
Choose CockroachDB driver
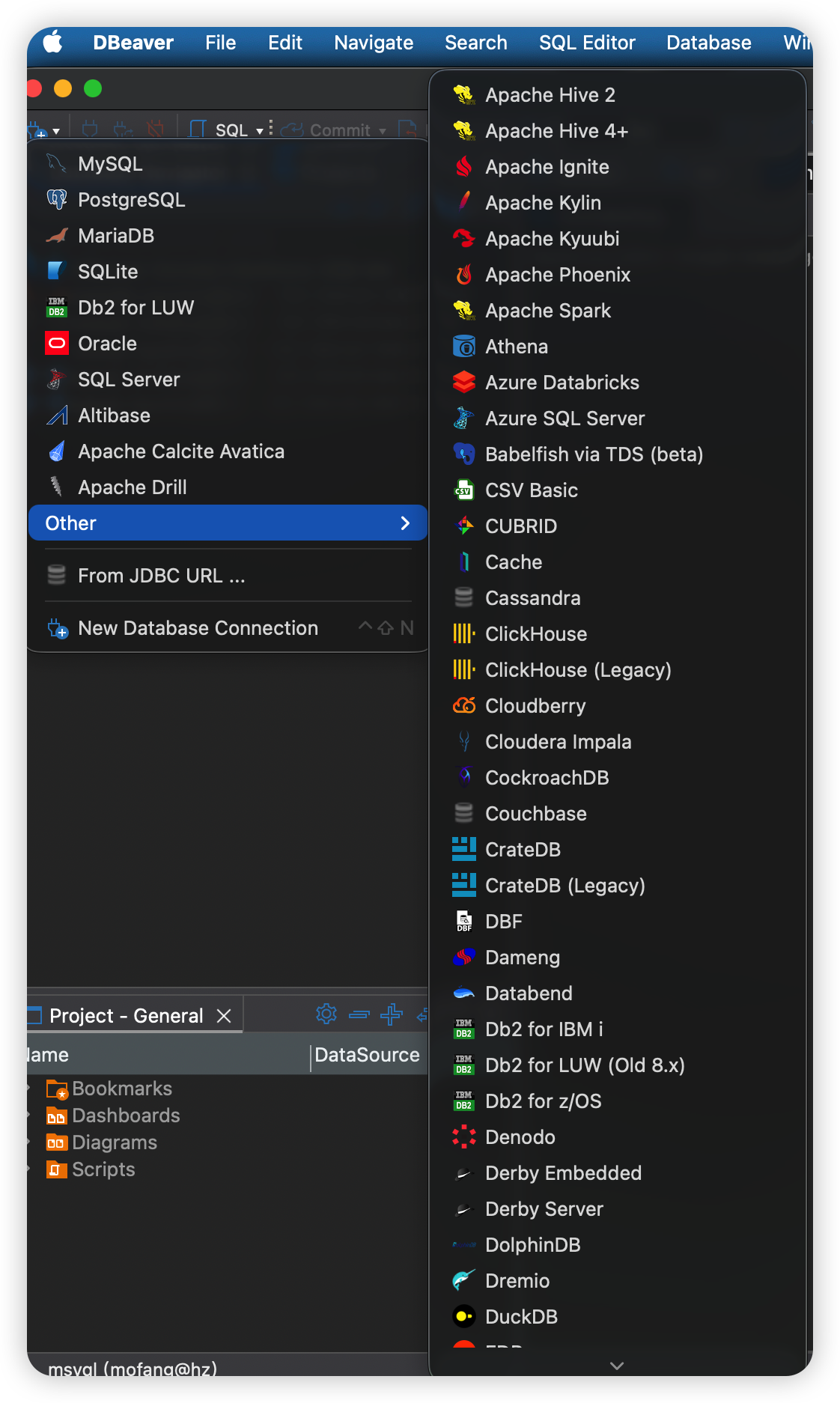[618, 778]
